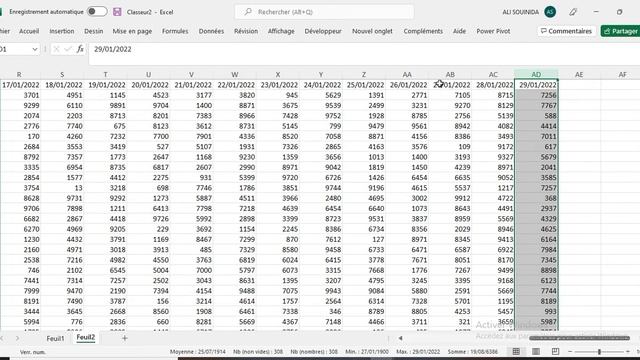Click cell containing 25/01/2022
The height and width of the screenshot is (360, 640).
[364, 85]
